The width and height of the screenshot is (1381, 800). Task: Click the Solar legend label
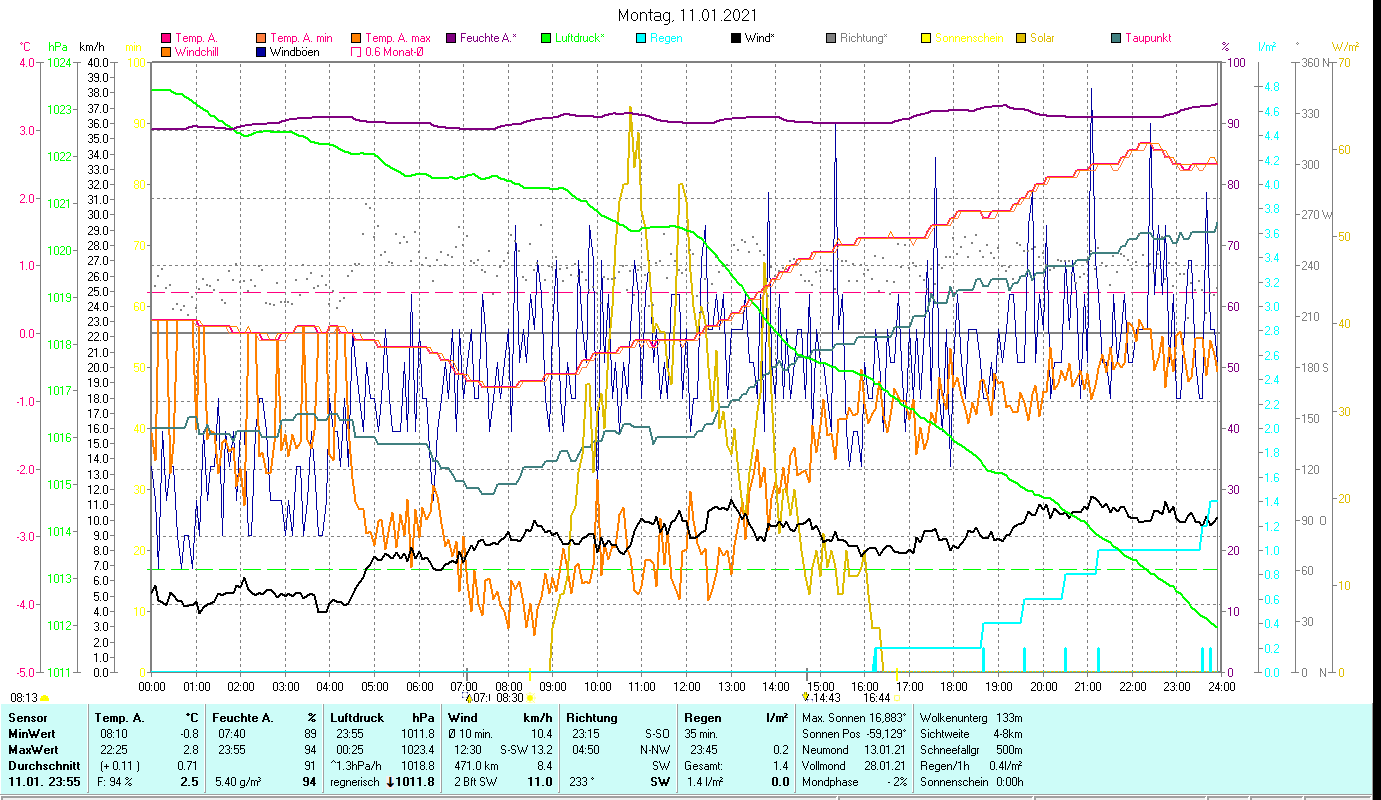pos(1042,38)
